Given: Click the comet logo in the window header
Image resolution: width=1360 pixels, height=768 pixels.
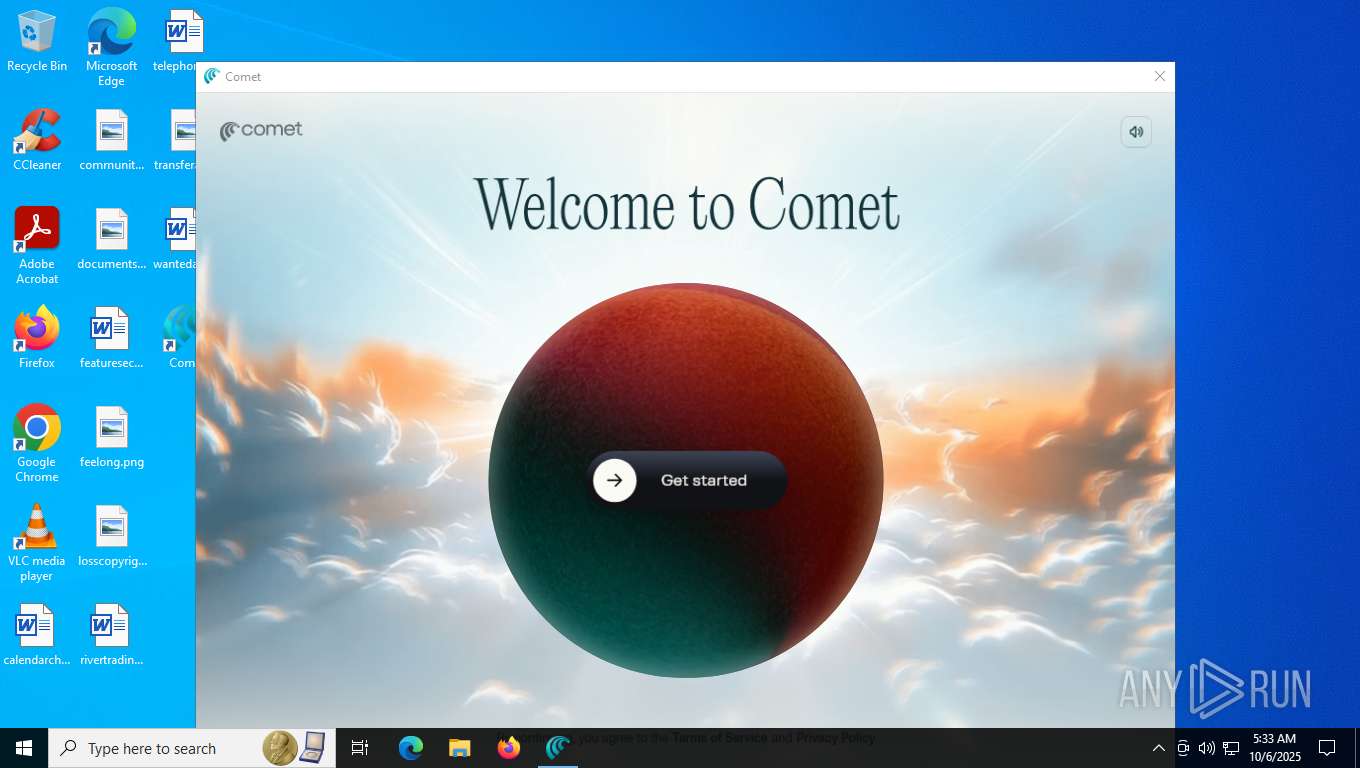Looking at the screenshot, I should [x=261, y=130].
